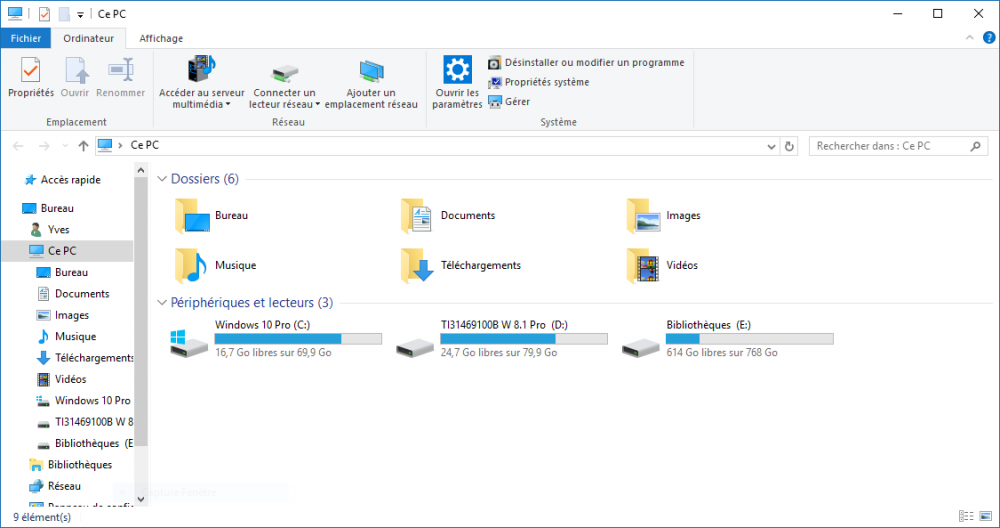Select the Documents folder in main pane

[x=448, y=216]
